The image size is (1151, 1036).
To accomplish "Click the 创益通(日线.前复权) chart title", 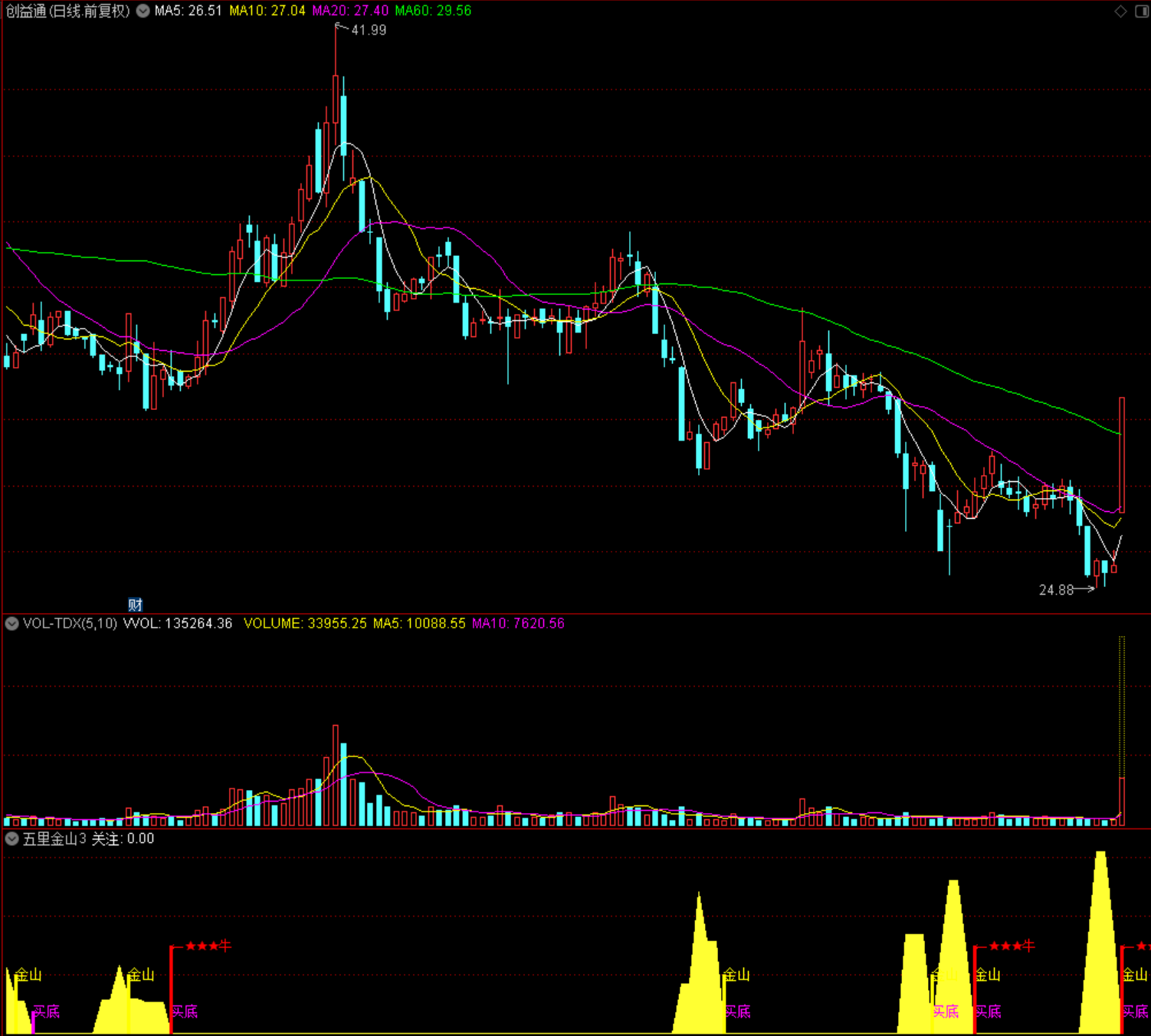I will click(68, 11).
